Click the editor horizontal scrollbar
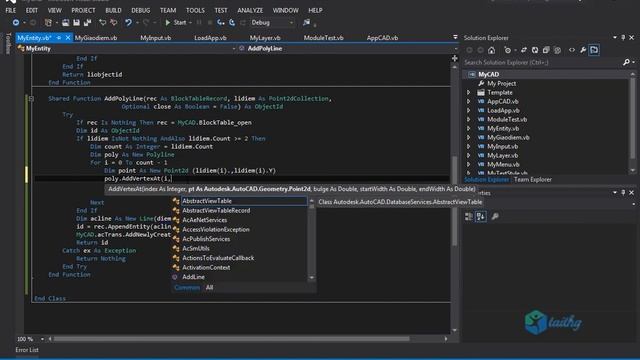 pos(231,339)
